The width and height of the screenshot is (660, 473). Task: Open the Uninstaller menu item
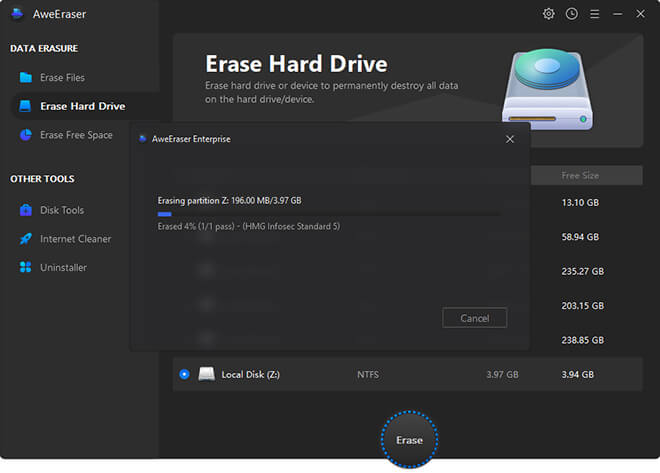[x=63, y=268]
